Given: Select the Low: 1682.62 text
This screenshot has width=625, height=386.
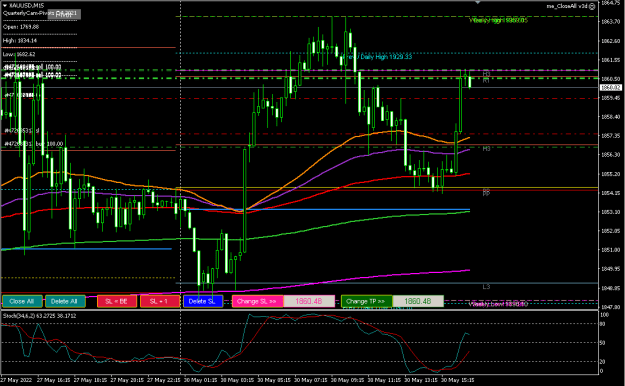Looking at the screenshot, I should (19, 54).
